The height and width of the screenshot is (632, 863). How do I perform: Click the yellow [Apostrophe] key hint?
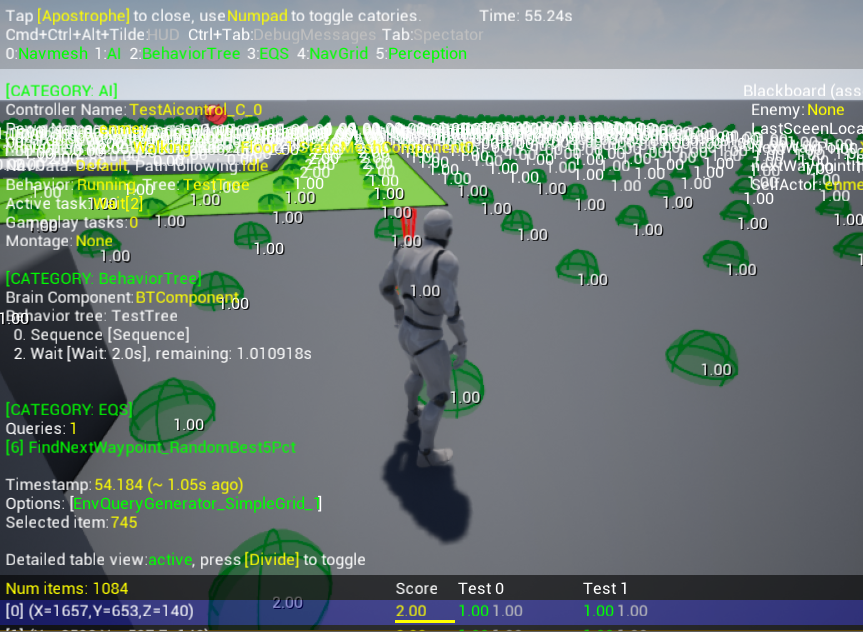(x=84, y=16)
